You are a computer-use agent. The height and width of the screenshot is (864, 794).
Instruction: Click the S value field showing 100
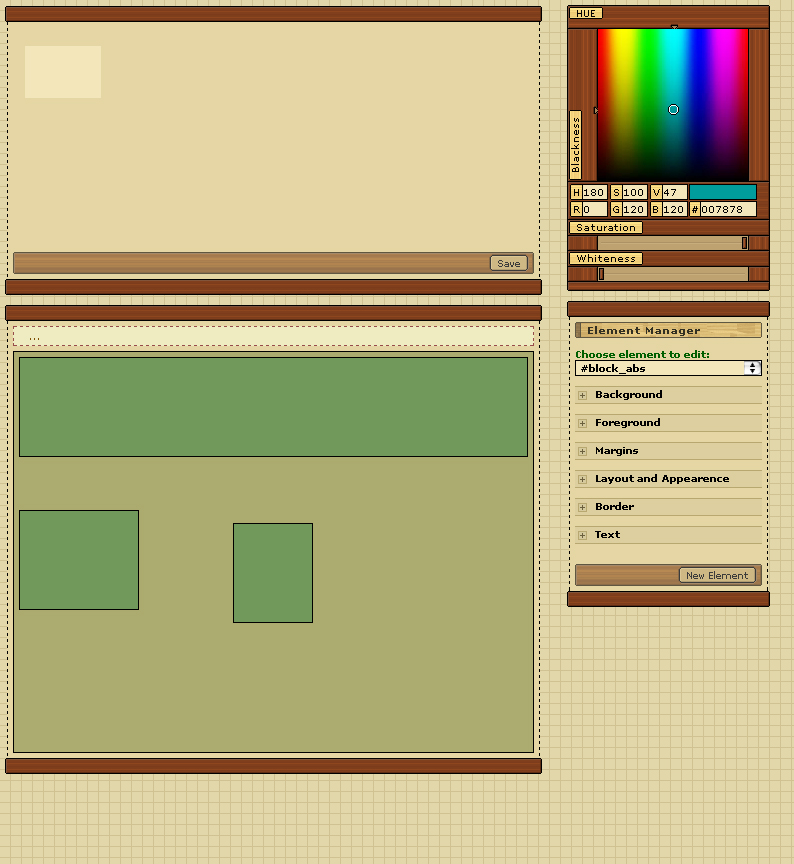click(x=634, y=192)
